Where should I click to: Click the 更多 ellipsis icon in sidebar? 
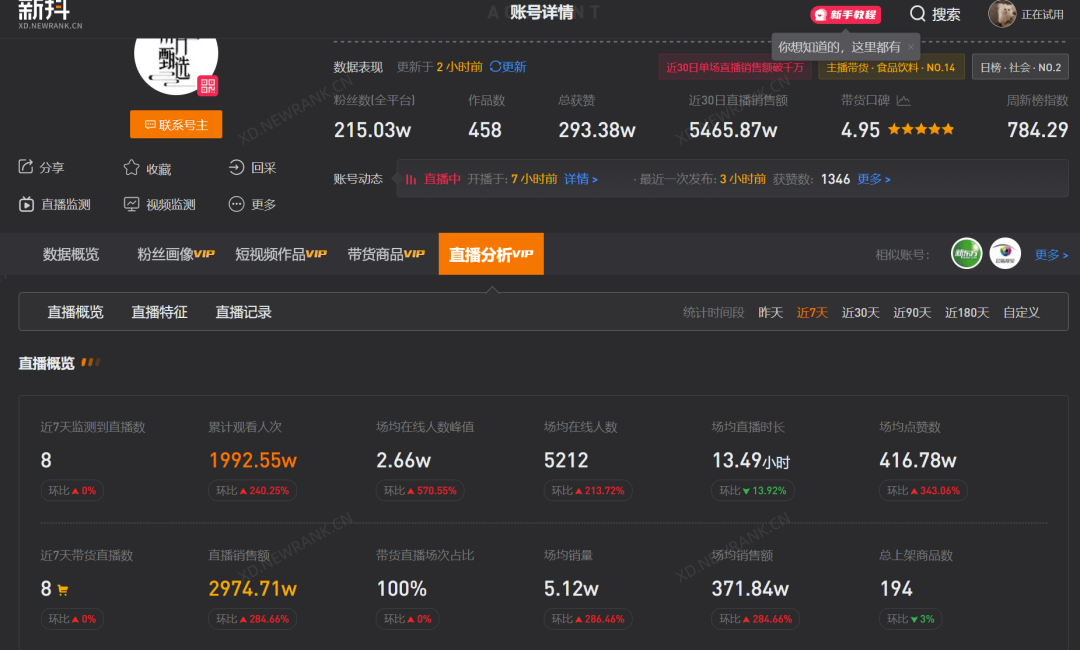tap(236, 204)
